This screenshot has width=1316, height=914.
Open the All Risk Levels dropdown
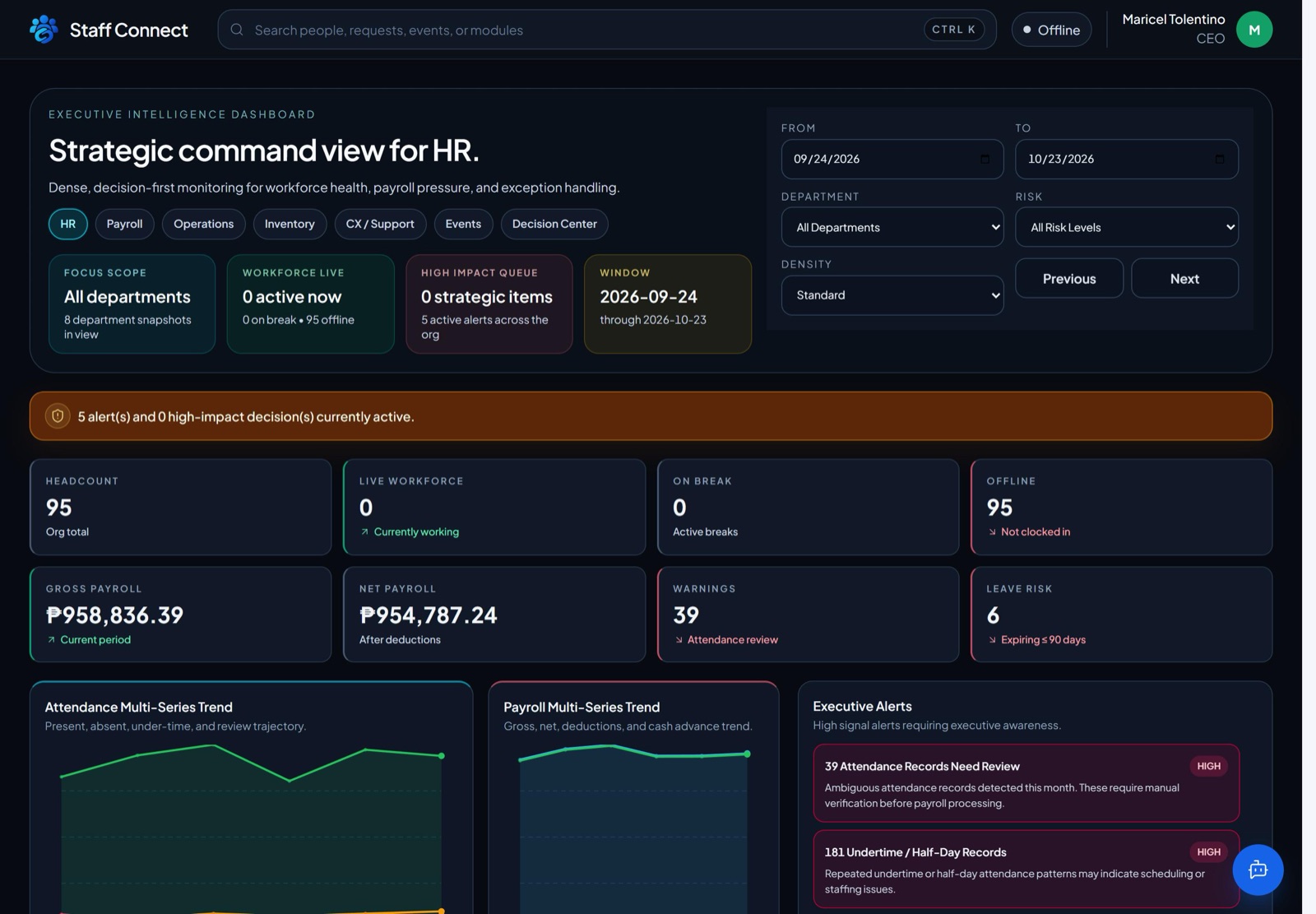(x=1126, y=227)
